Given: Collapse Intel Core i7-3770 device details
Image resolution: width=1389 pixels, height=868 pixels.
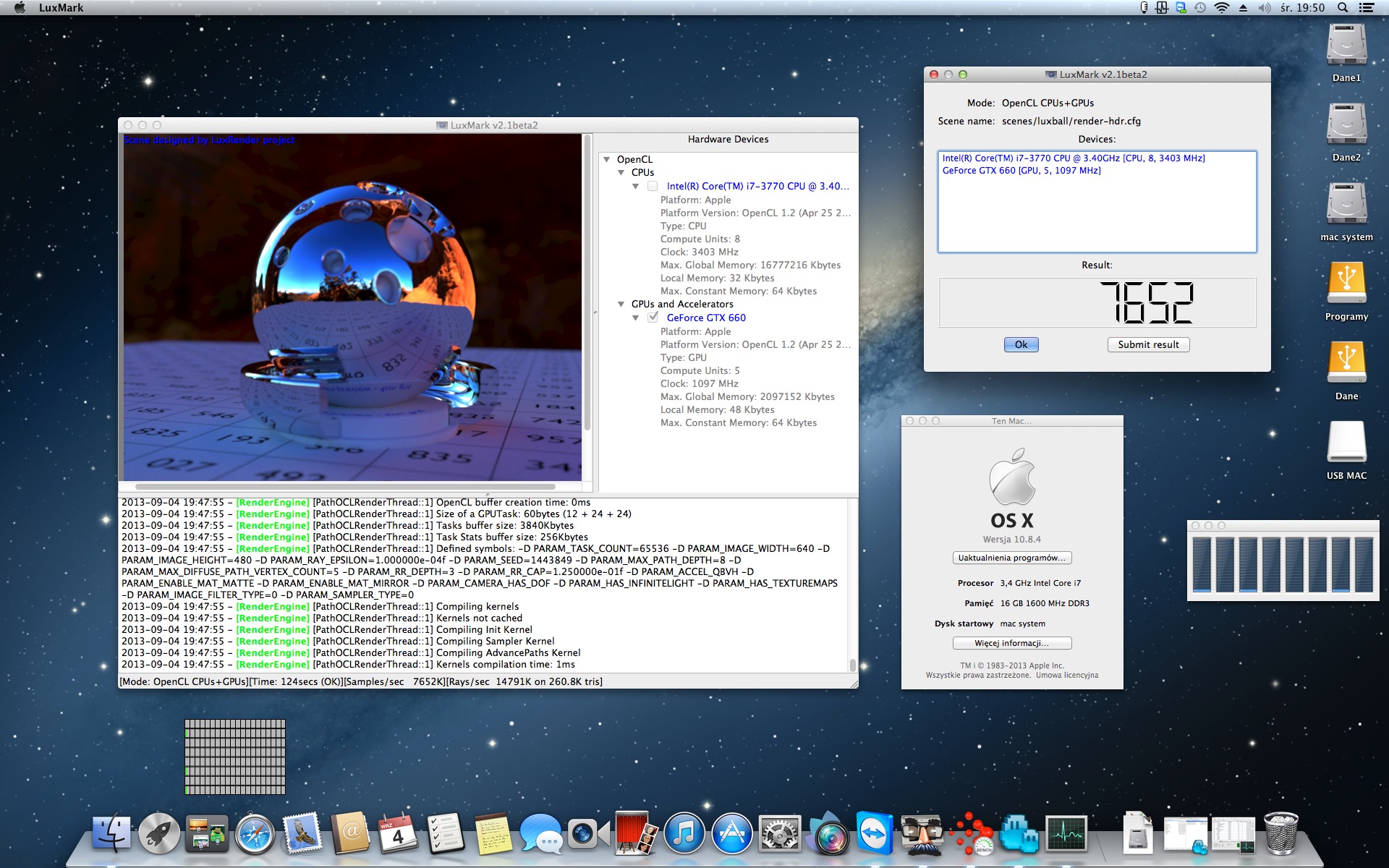Looking at the screenshot, I should 636,186.
